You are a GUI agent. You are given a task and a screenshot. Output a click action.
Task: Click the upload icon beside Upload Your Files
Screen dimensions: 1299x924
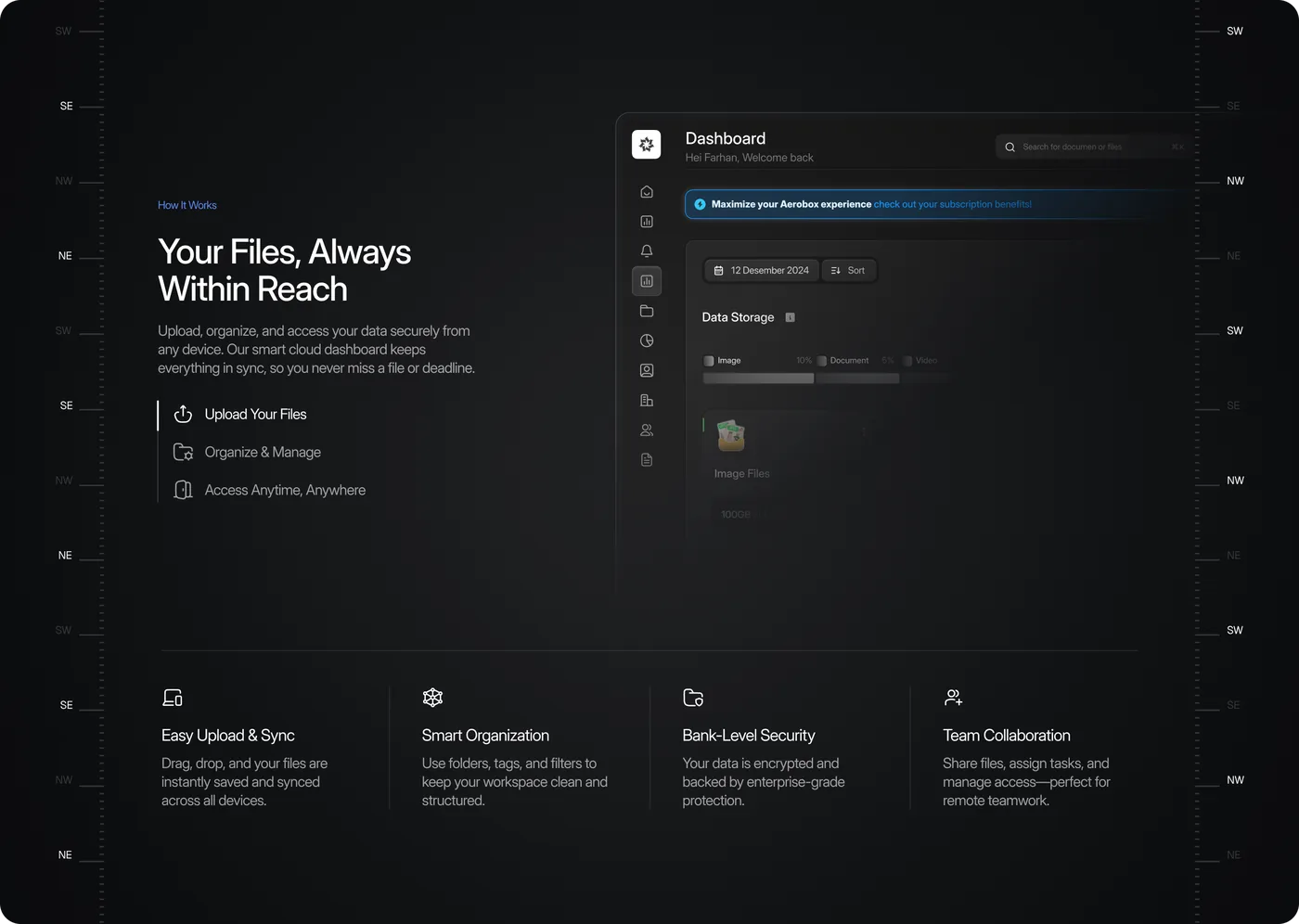click(x=184, y=414)
